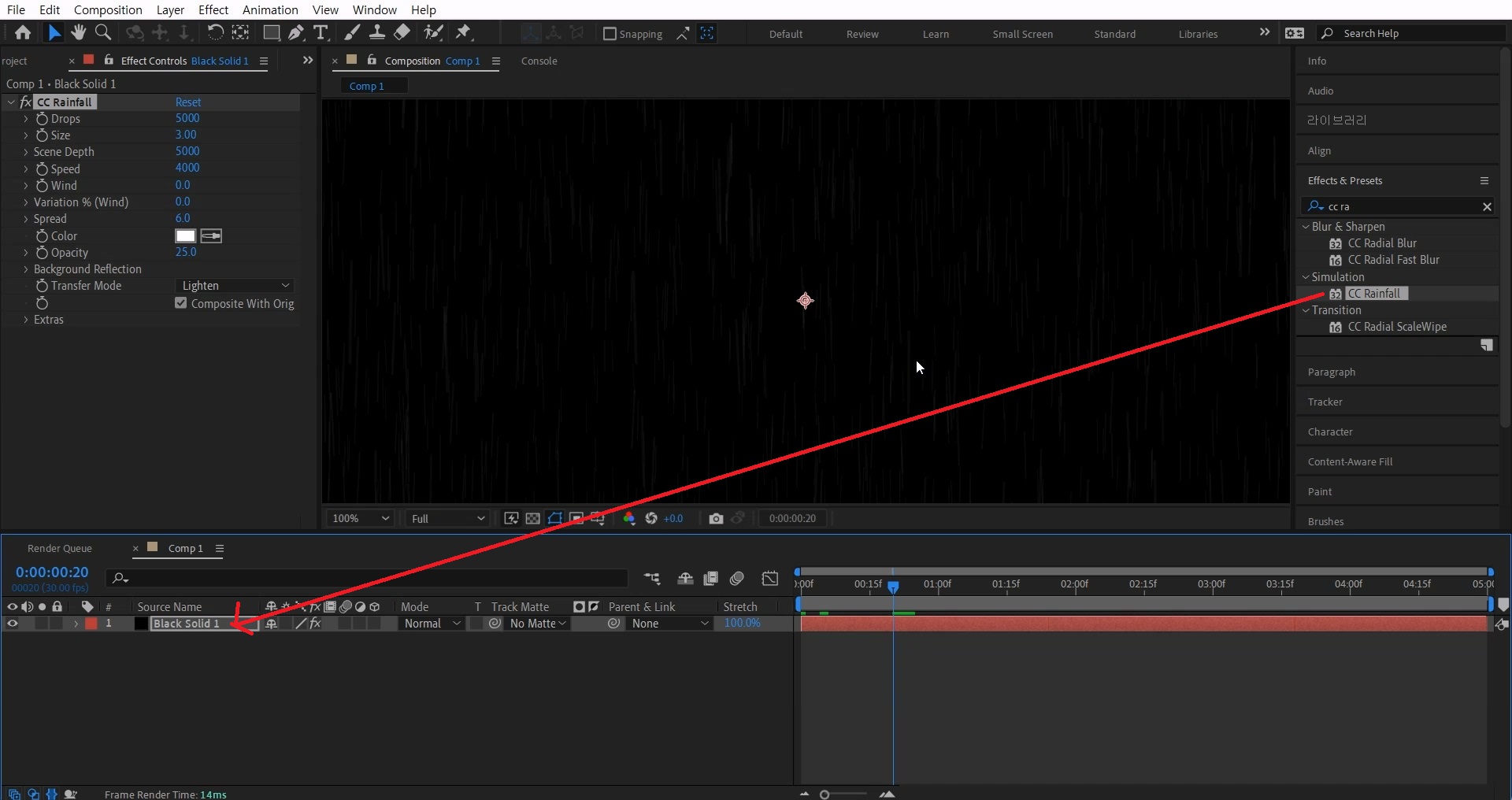Toggle the Opacity stopwatch in Effect Controls
Viewport: 1512px width, 800px height.
click(x=42, y=253)
